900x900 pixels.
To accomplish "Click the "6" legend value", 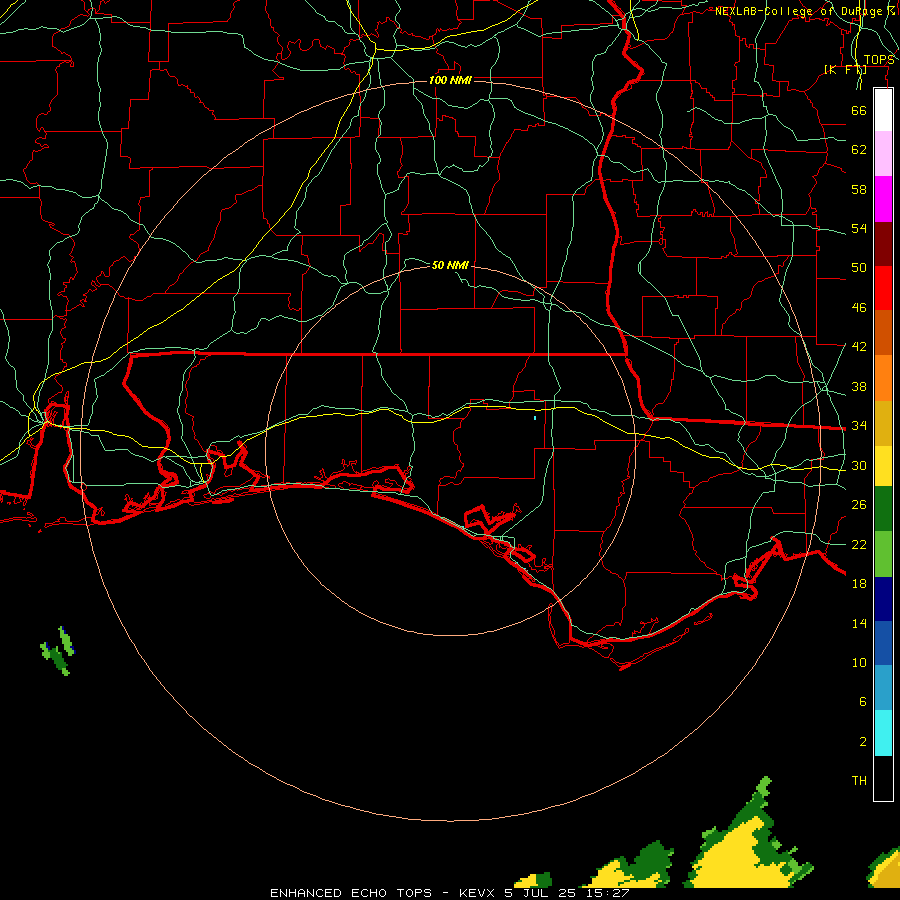I will pyautogui.click(x=862, y=701).
